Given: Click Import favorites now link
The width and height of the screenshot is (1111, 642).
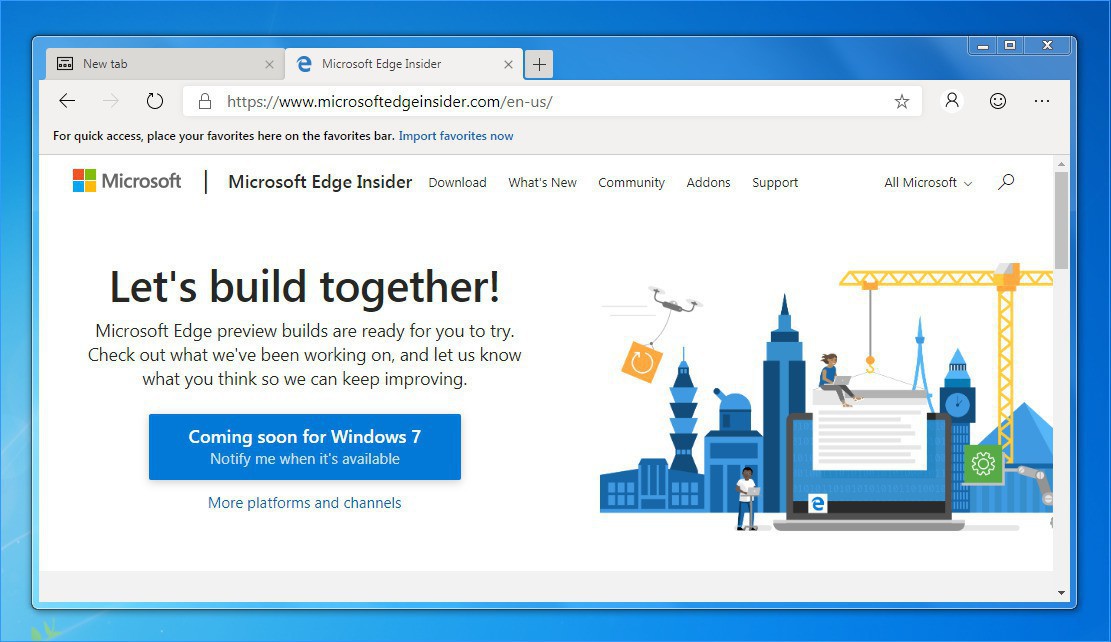Looking at the screenshot, I should click(x=456, y=136).
